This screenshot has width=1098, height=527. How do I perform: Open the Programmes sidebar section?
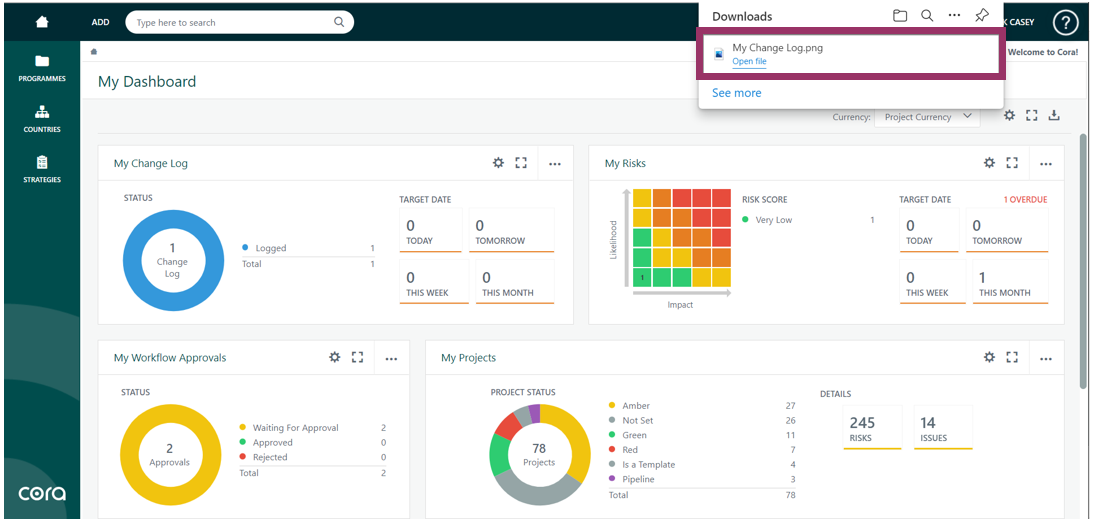coord(42,68)
